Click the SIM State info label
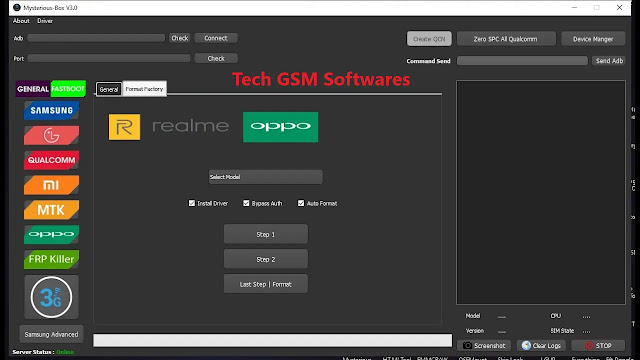The image size is (640, 360). (x=562, y=331)
